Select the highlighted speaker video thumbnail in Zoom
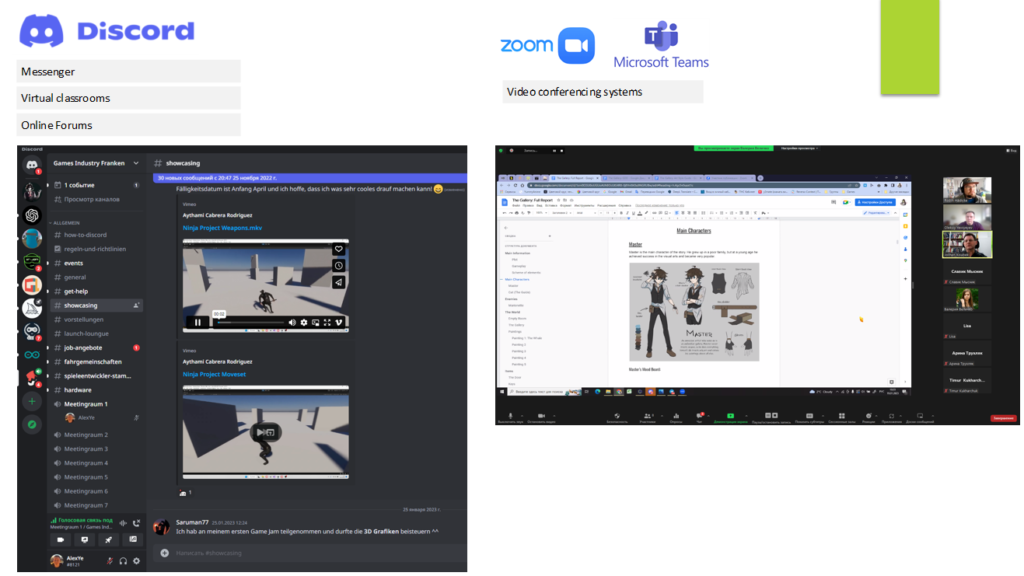The height and width of the screenshot is (576, 1024). coord(967,244)
